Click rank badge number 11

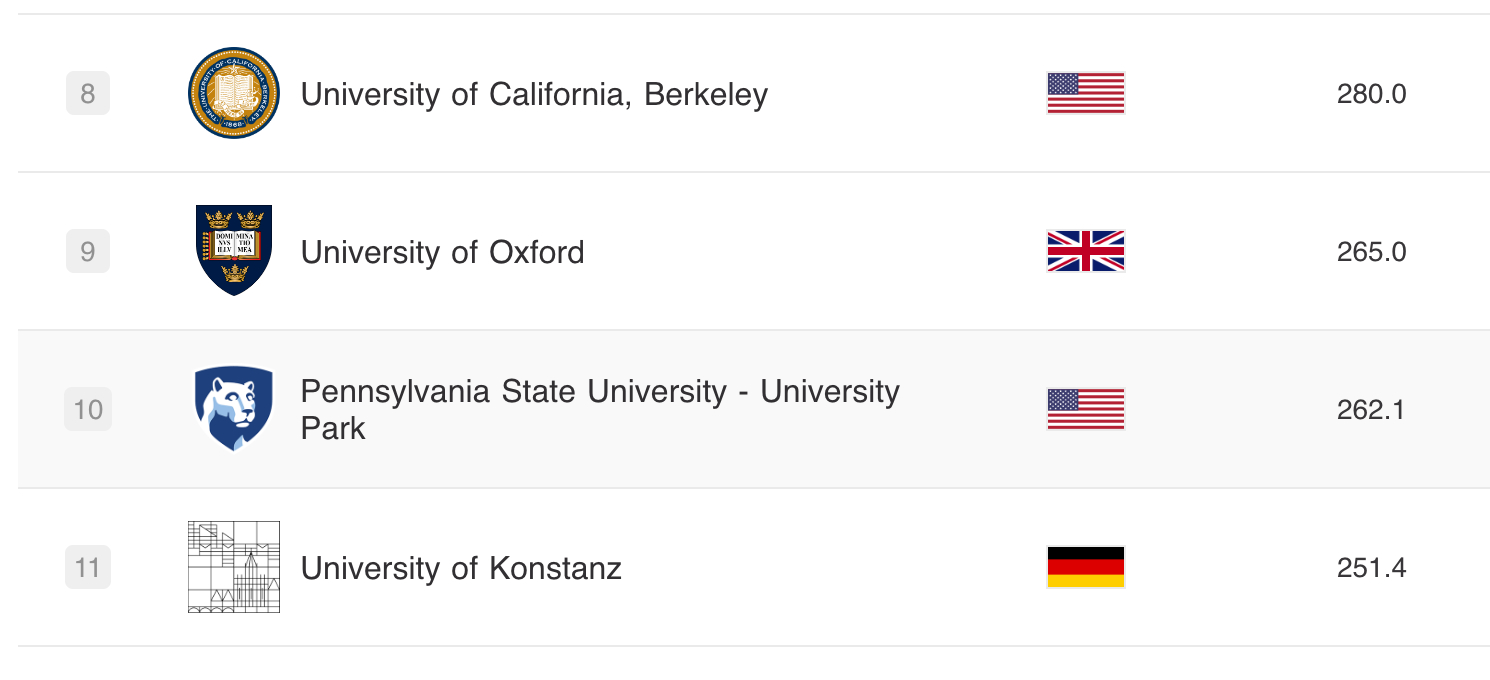[88, 568]
